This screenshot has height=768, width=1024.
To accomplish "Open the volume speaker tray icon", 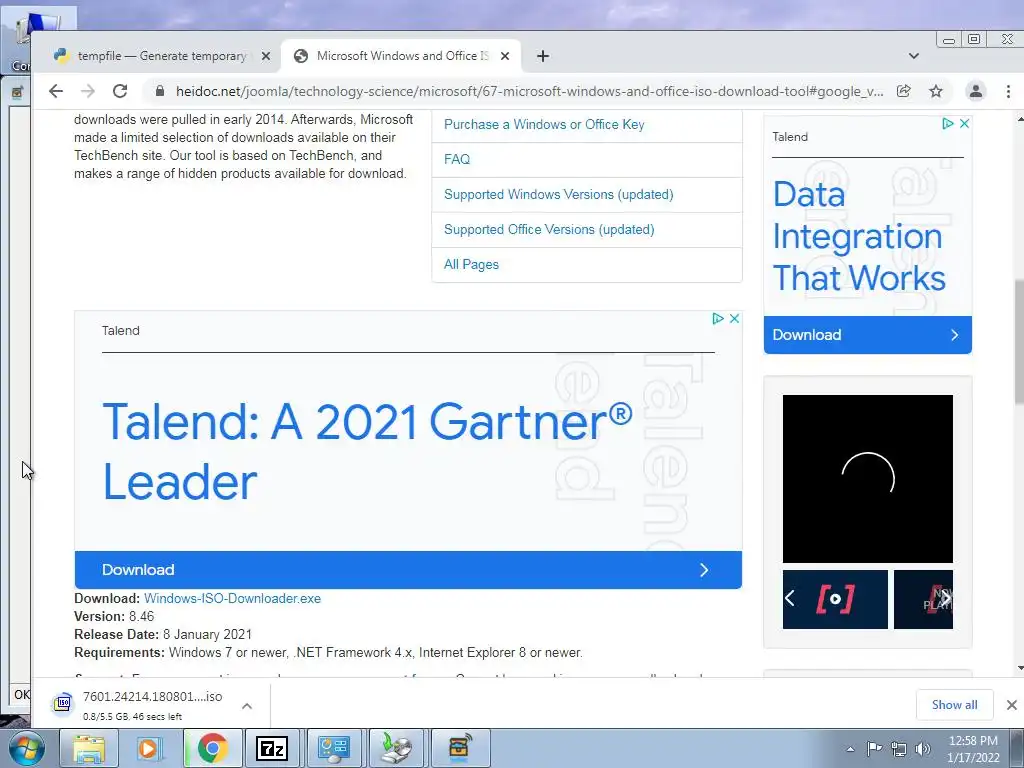I will (923, 749).
